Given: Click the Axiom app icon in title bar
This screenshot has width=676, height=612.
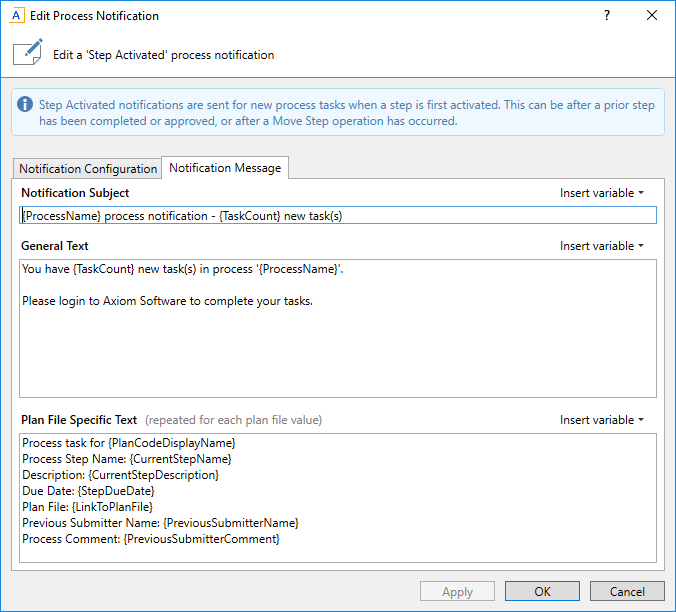Looking at the screenshot, I should point(17,16).
